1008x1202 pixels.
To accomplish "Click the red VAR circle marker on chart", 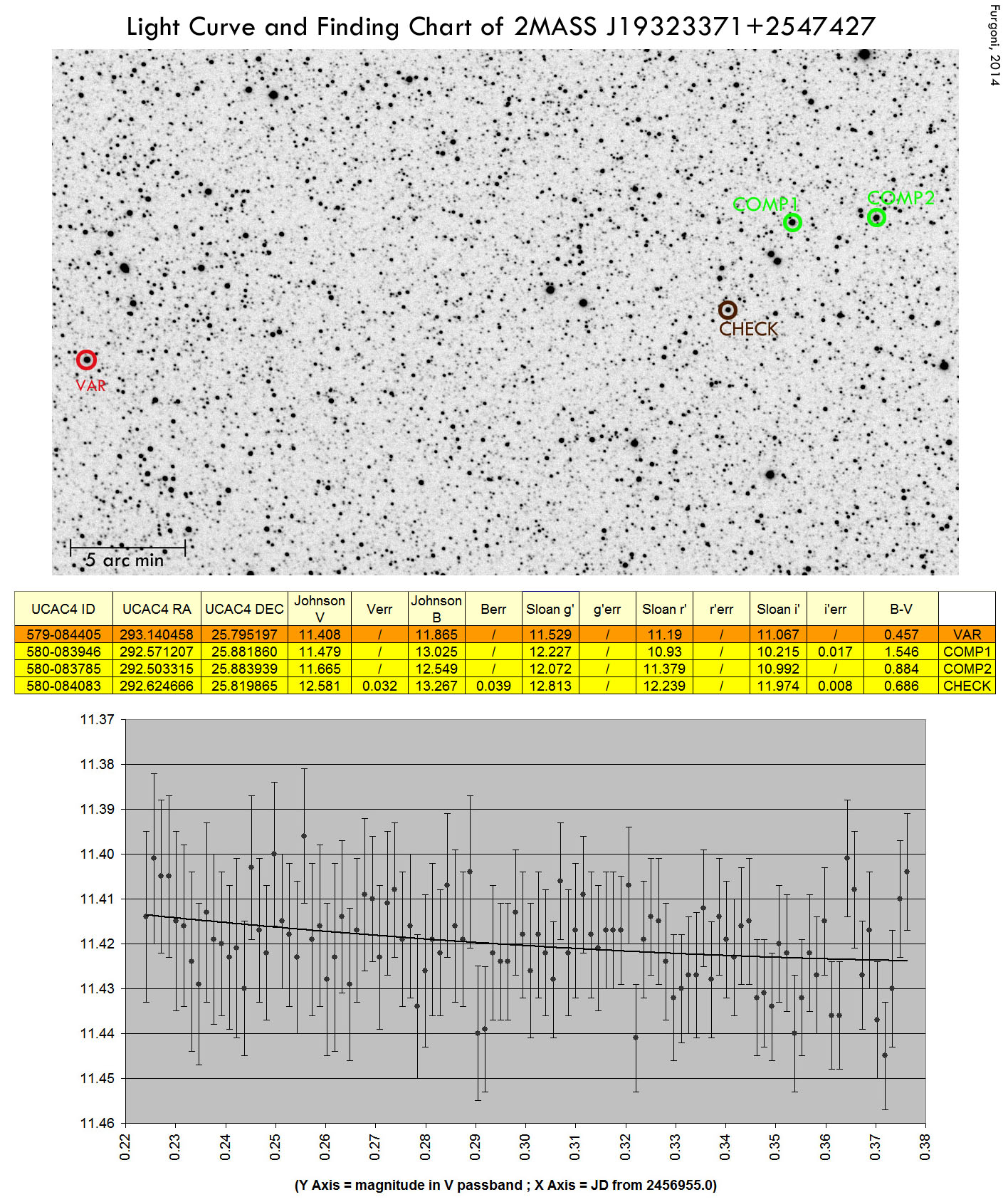I will click(86, 360).
